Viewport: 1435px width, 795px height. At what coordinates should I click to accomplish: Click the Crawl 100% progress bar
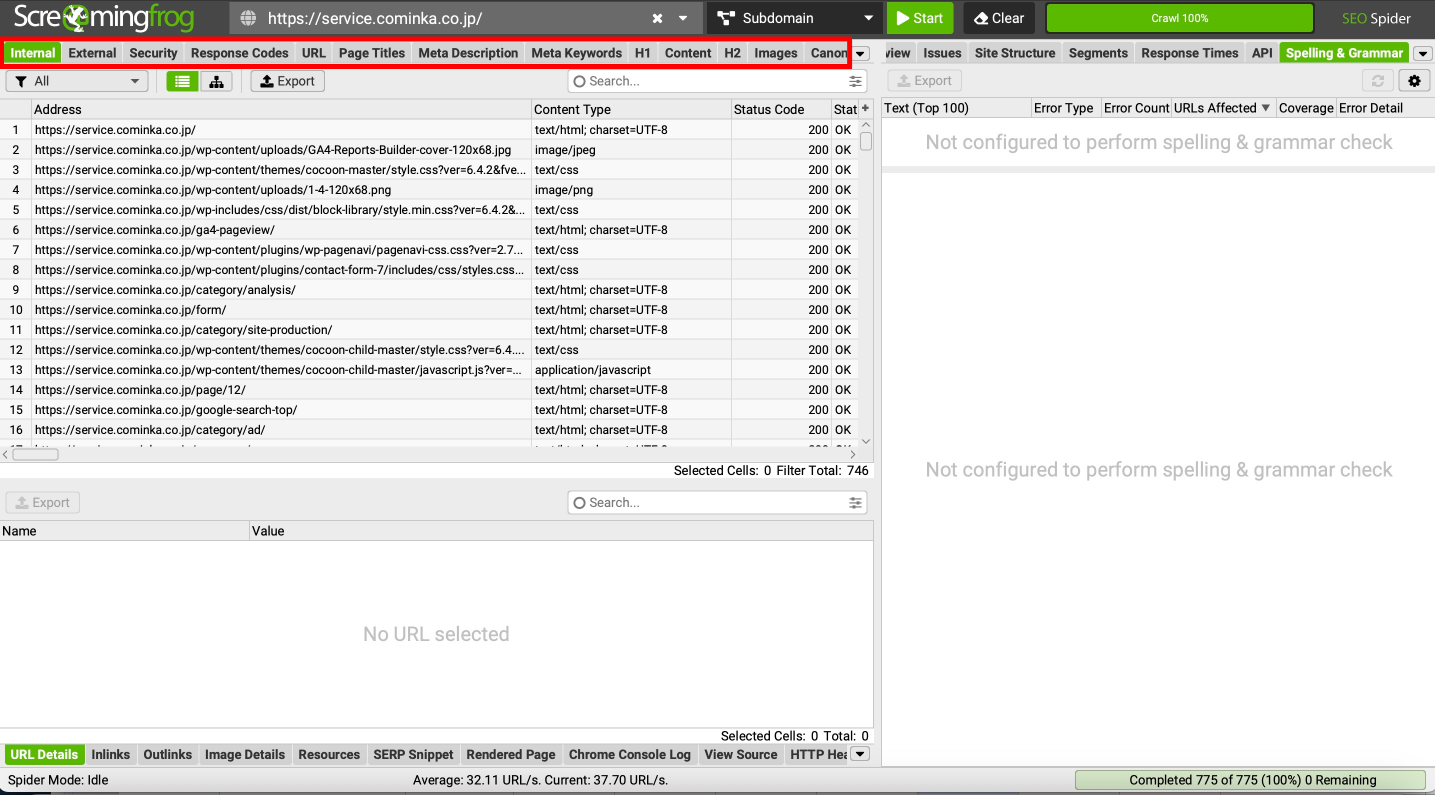[1179, 18]
